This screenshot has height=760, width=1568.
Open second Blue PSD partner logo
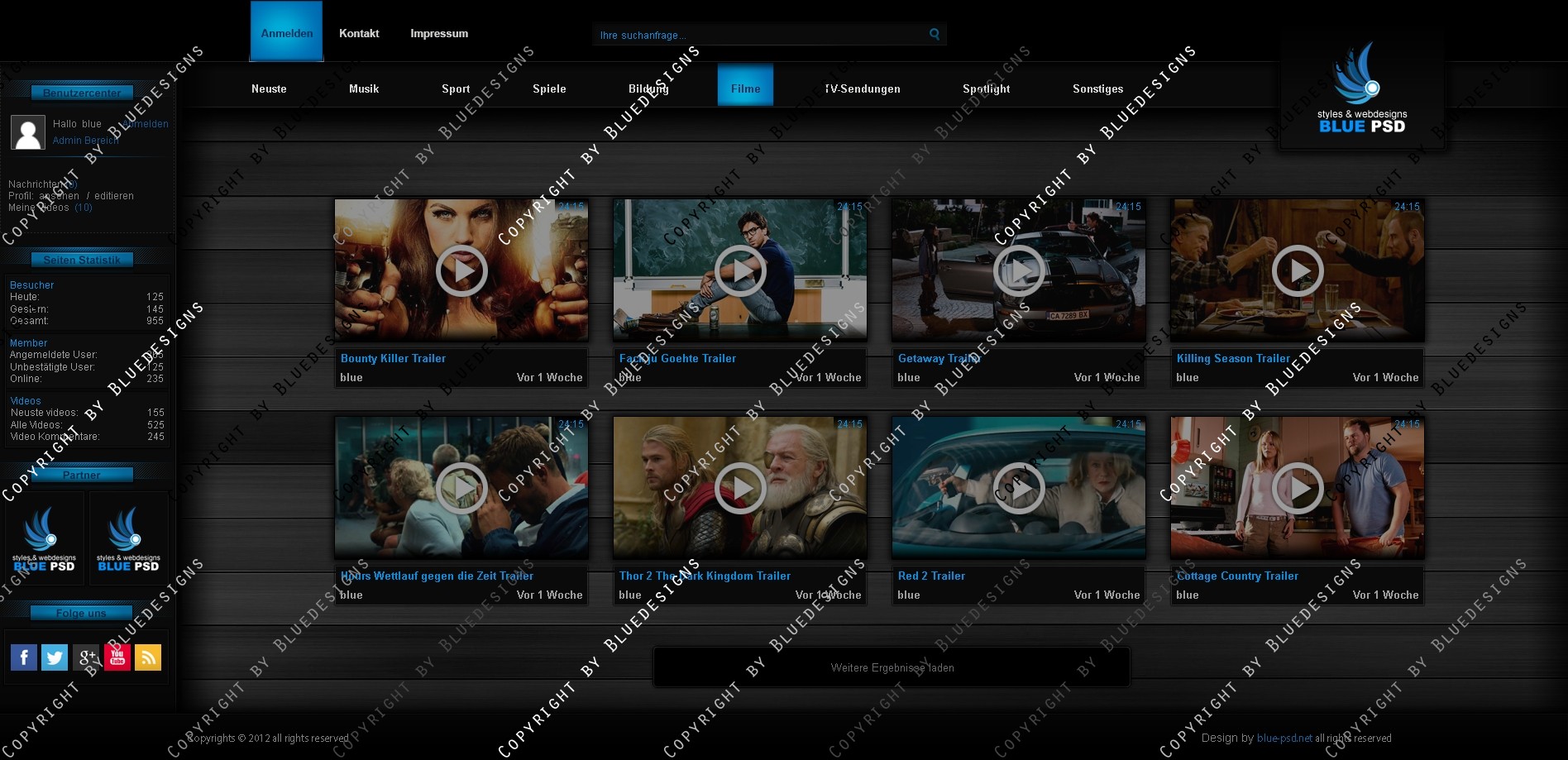pos(128,539)
